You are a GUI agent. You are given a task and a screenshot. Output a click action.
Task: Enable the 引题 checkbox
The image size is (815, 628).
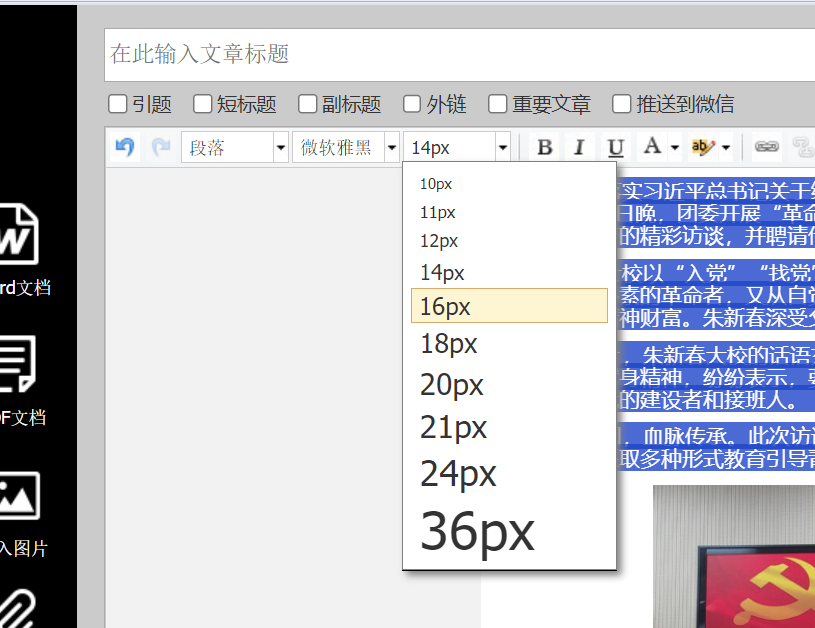[x=118, y=104]
